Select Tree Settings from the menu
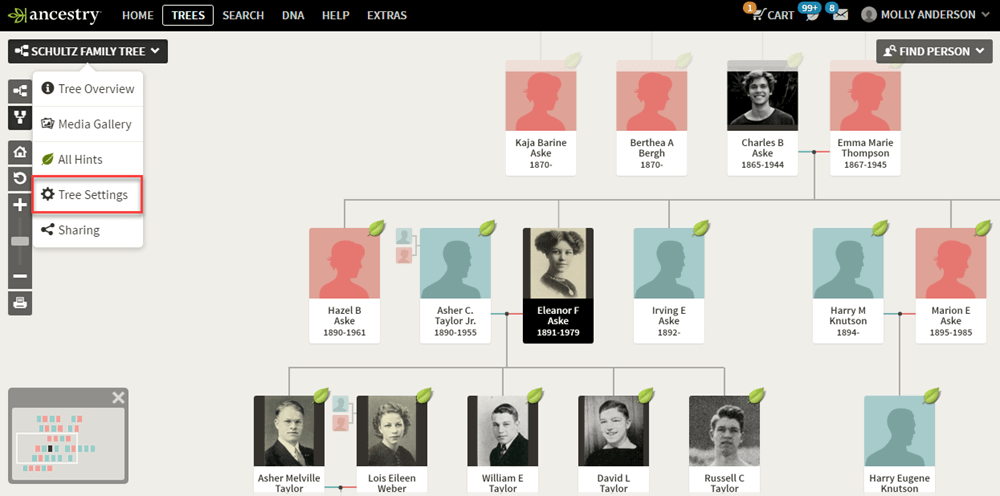This screenshot has height=496, width=1000. [x=87, y=194]
